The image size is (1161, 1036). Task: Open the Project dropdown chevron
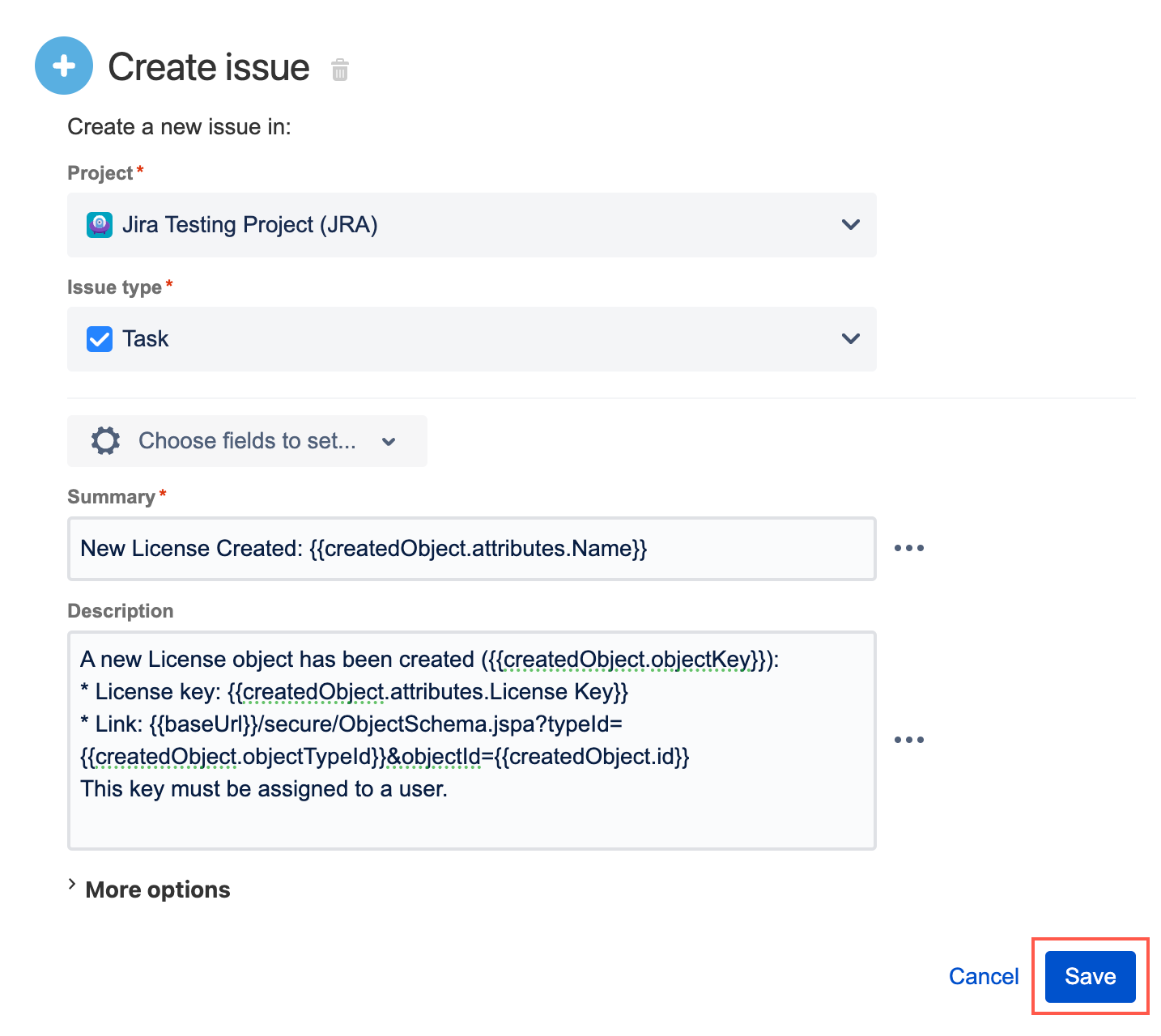[x=850, y=224]
